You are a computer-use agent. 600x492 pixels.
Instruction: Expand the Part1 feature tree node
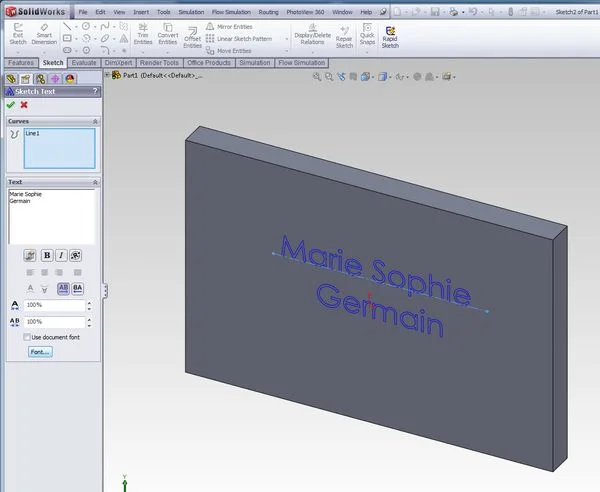[x=107, y=75]
